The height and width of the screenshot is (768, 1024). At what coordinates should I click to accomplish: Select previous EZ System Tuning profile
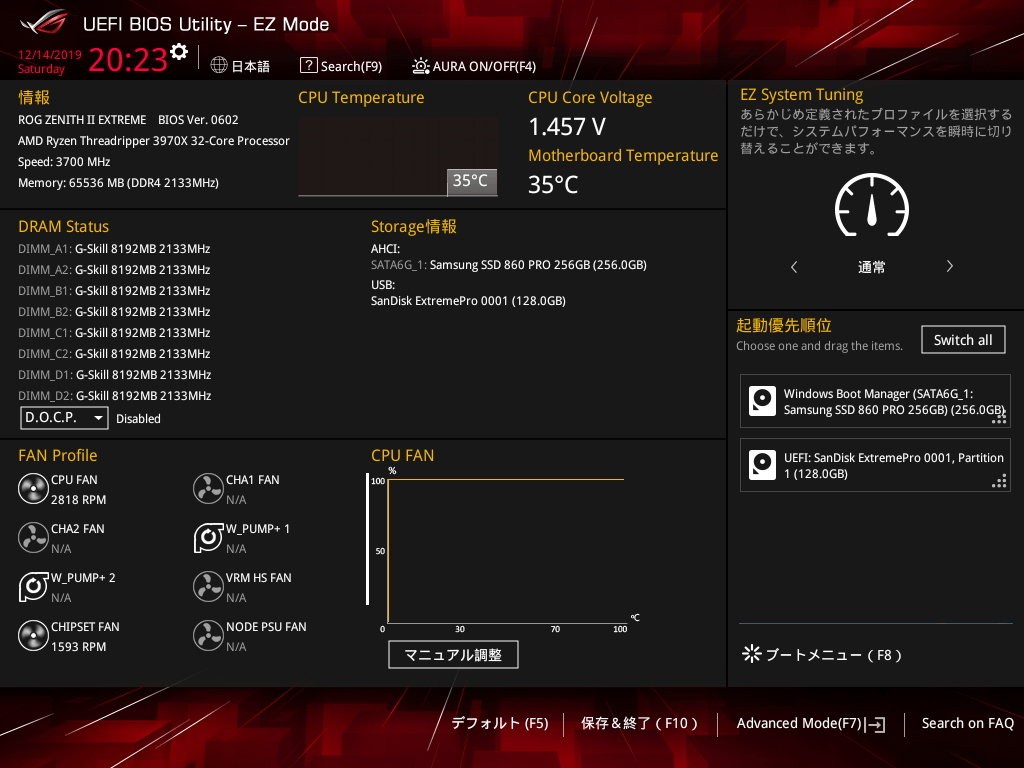pos(794,266)
